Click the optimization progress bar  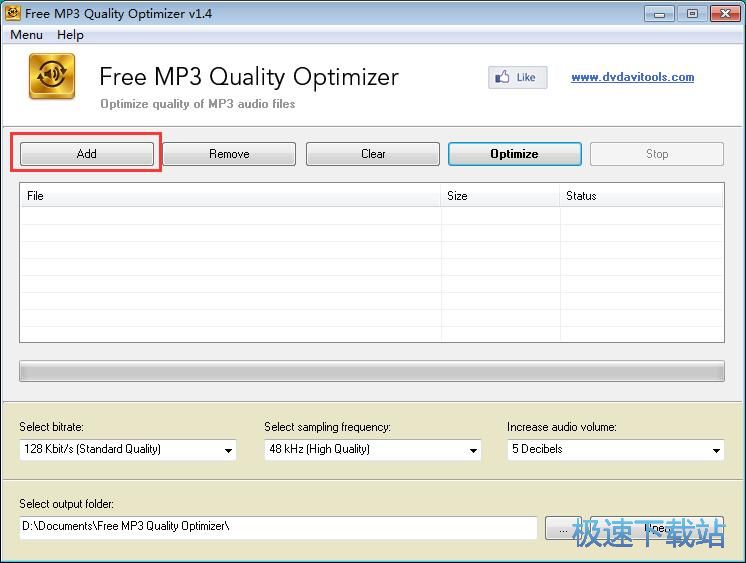coord(371,372)
